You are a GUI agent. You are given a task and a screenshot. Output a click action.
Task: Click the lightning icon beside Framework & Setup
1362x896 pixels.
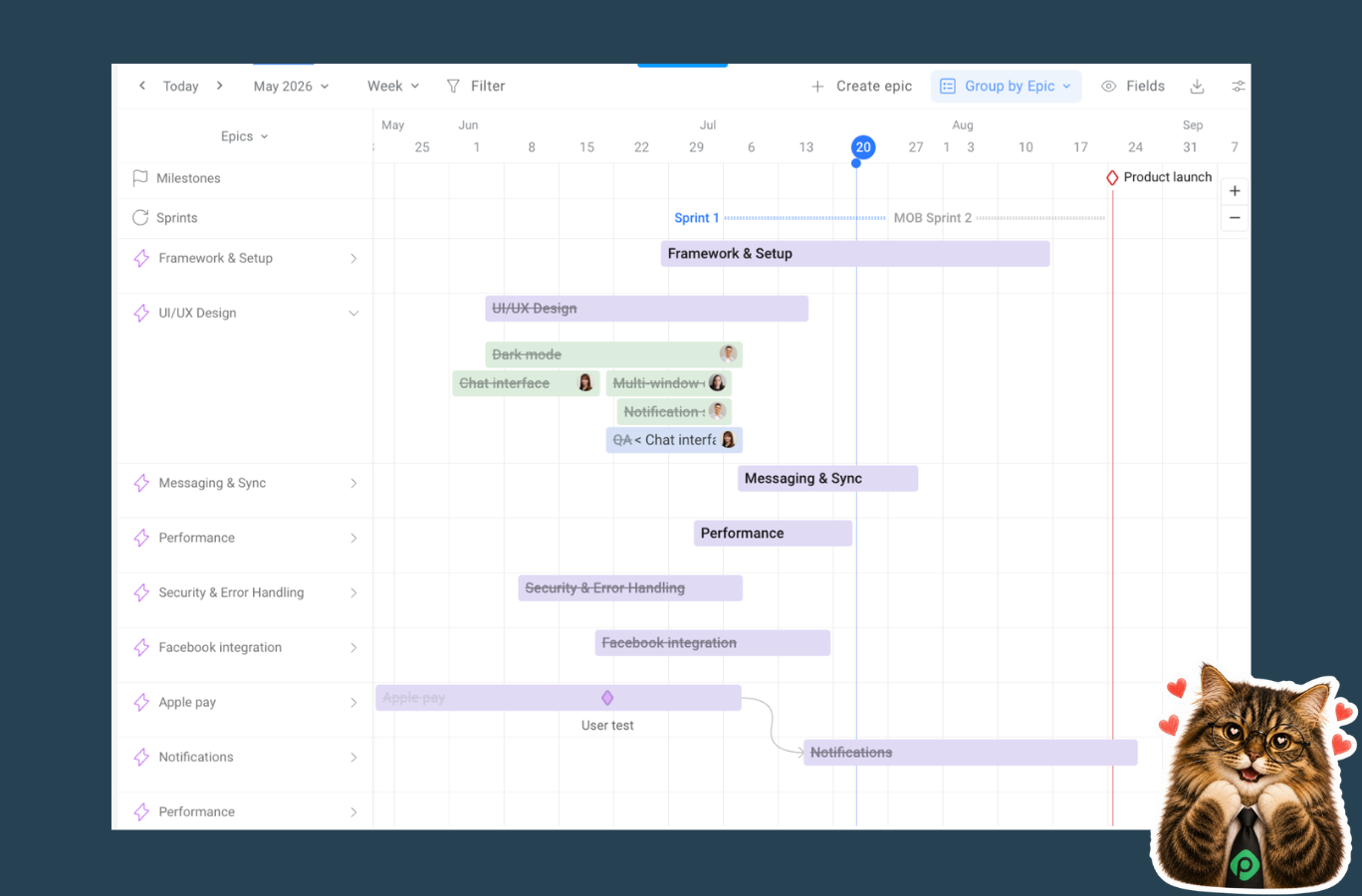point(141,258)
